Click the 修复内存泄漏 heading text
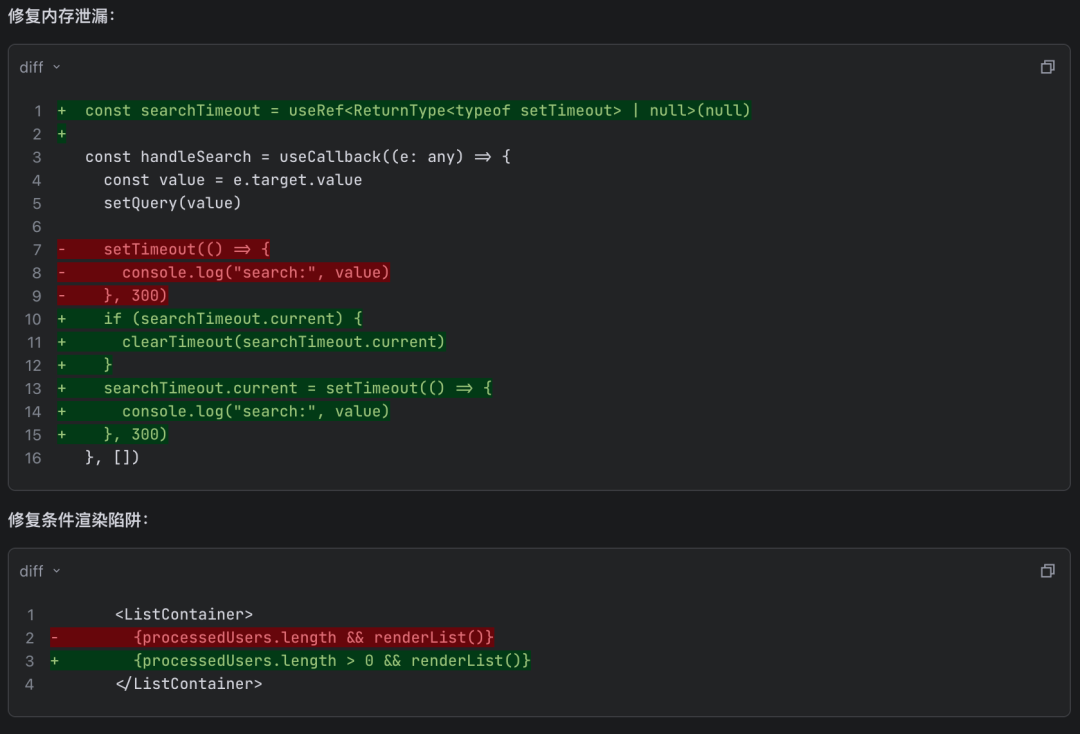The width and height of the screenshot is (1080, 734). [62, 16]
